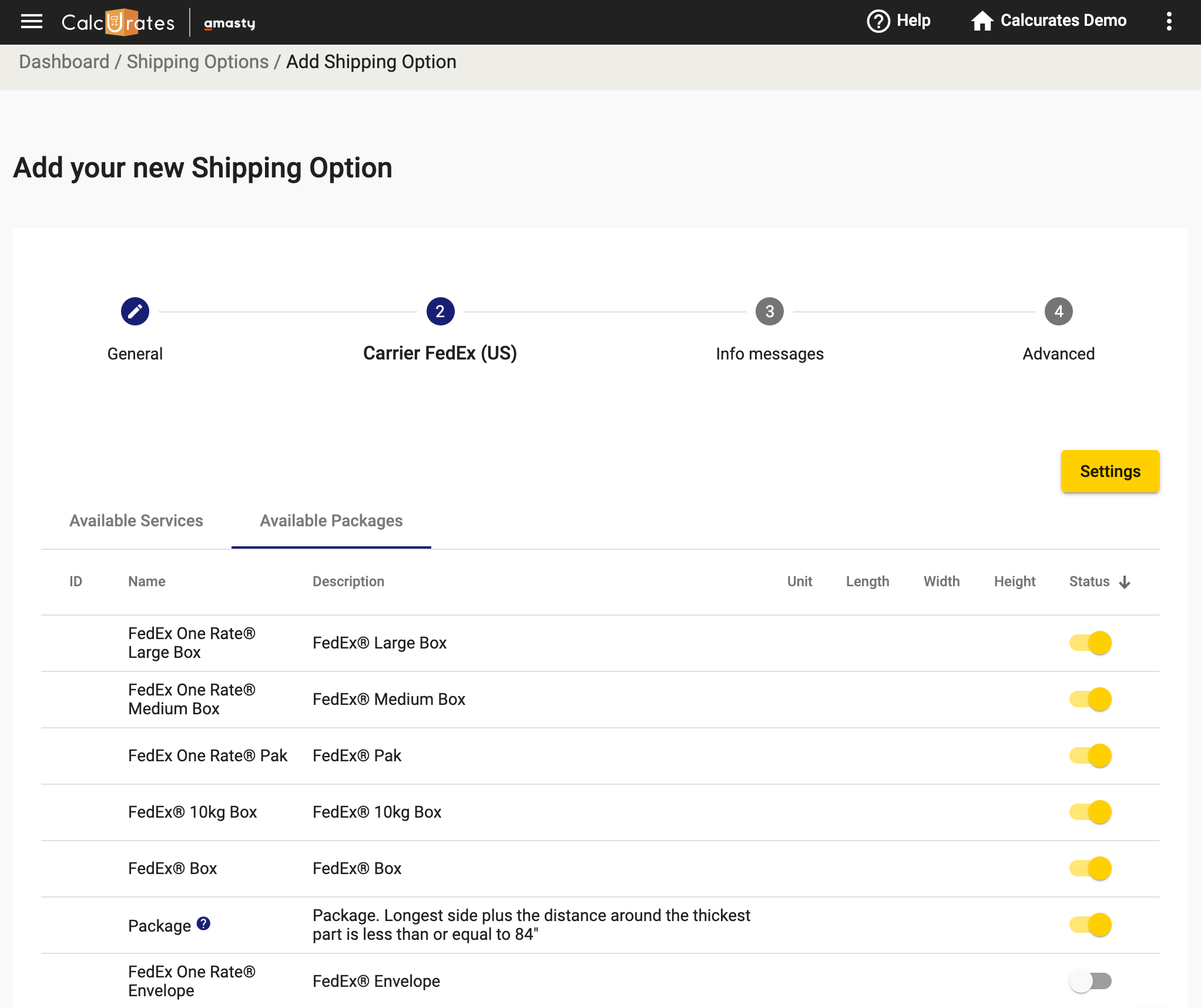1201x1008 pixels.
Task: Jump to step 3 Info messages circle
Action: pyautogui.click(x=770, y=311)
